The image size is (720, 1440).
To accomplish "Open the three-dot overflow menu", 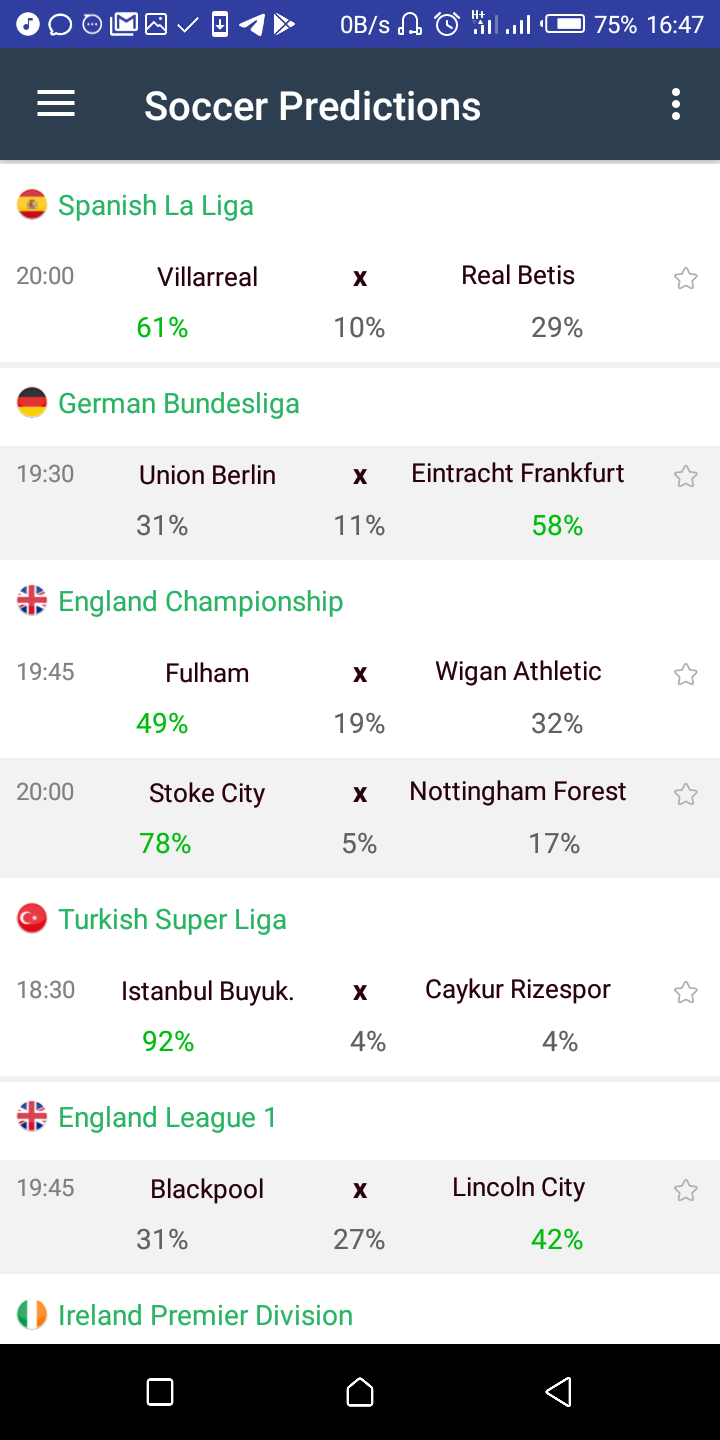I will 676,104.
